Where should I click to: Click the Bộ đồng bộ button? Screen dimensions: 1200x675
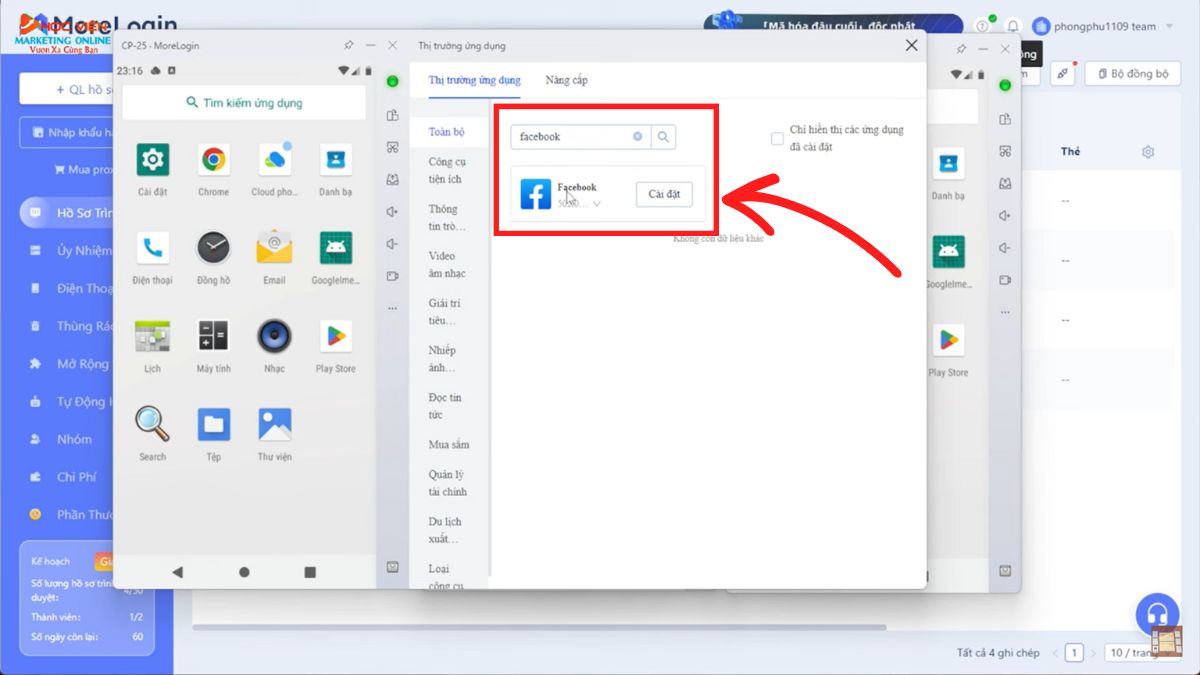(x=1133, y=73)
